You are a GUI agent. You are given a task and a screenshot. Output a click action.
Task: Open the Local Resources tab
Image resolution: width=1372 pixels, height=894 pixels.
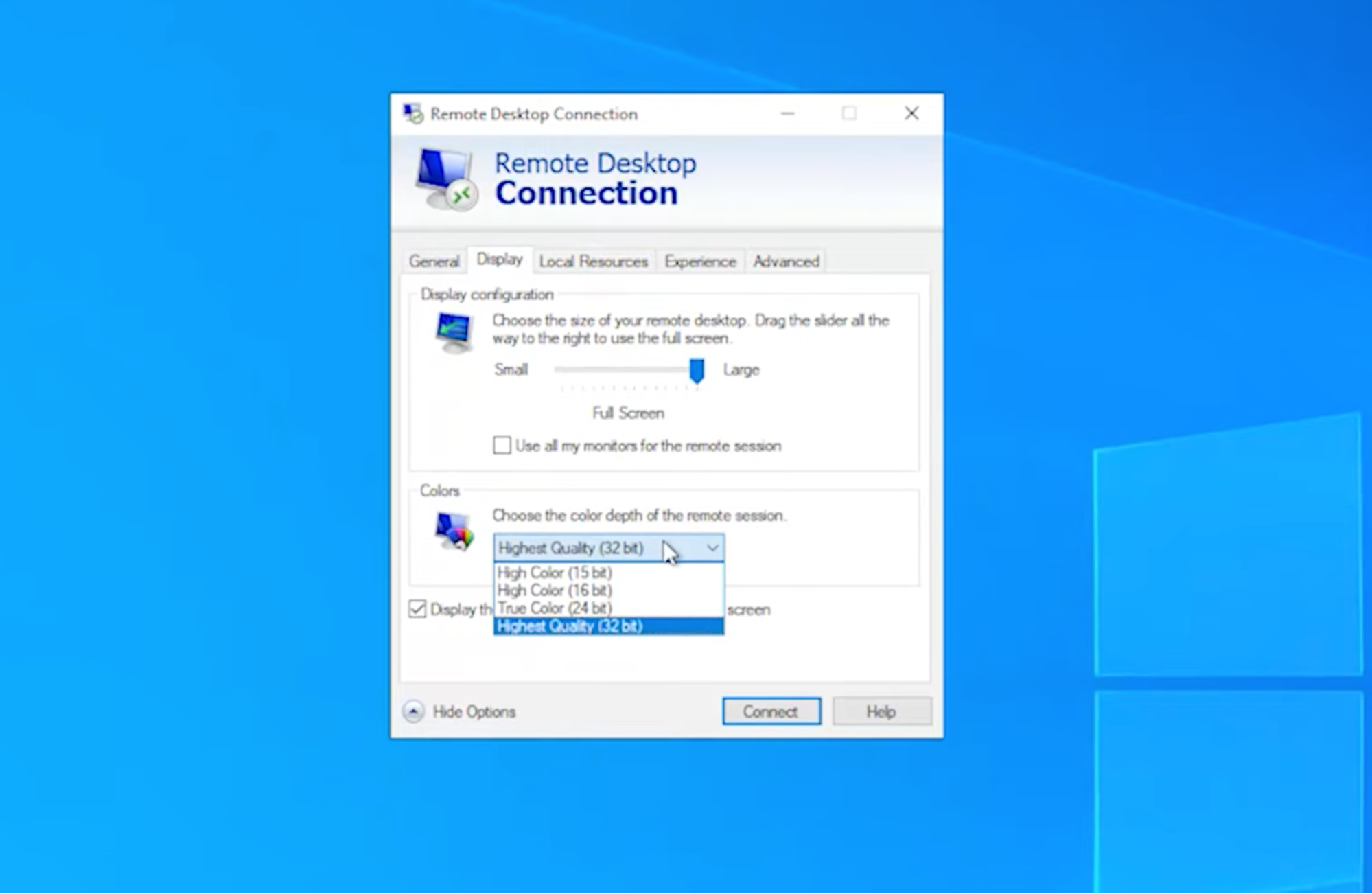point(593,262)
